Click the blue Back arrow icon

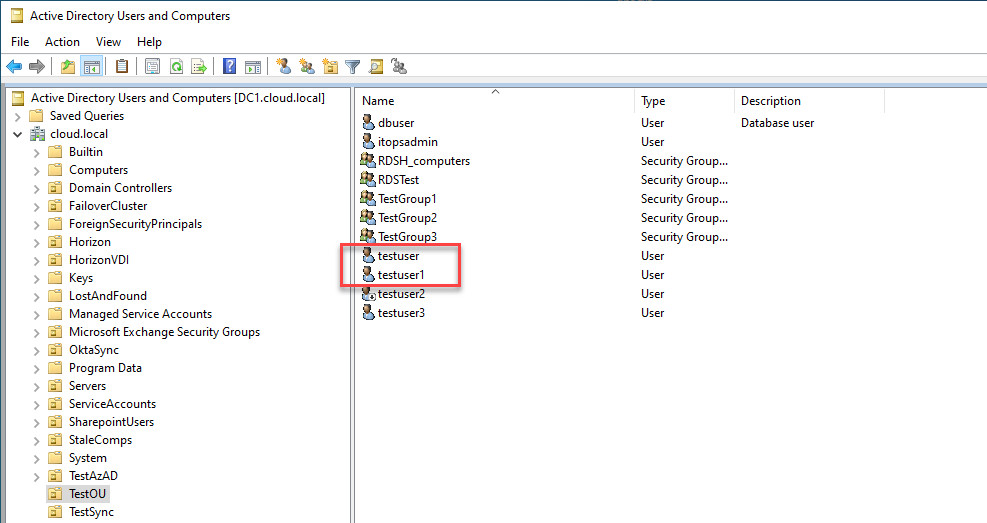click(14, 66)
